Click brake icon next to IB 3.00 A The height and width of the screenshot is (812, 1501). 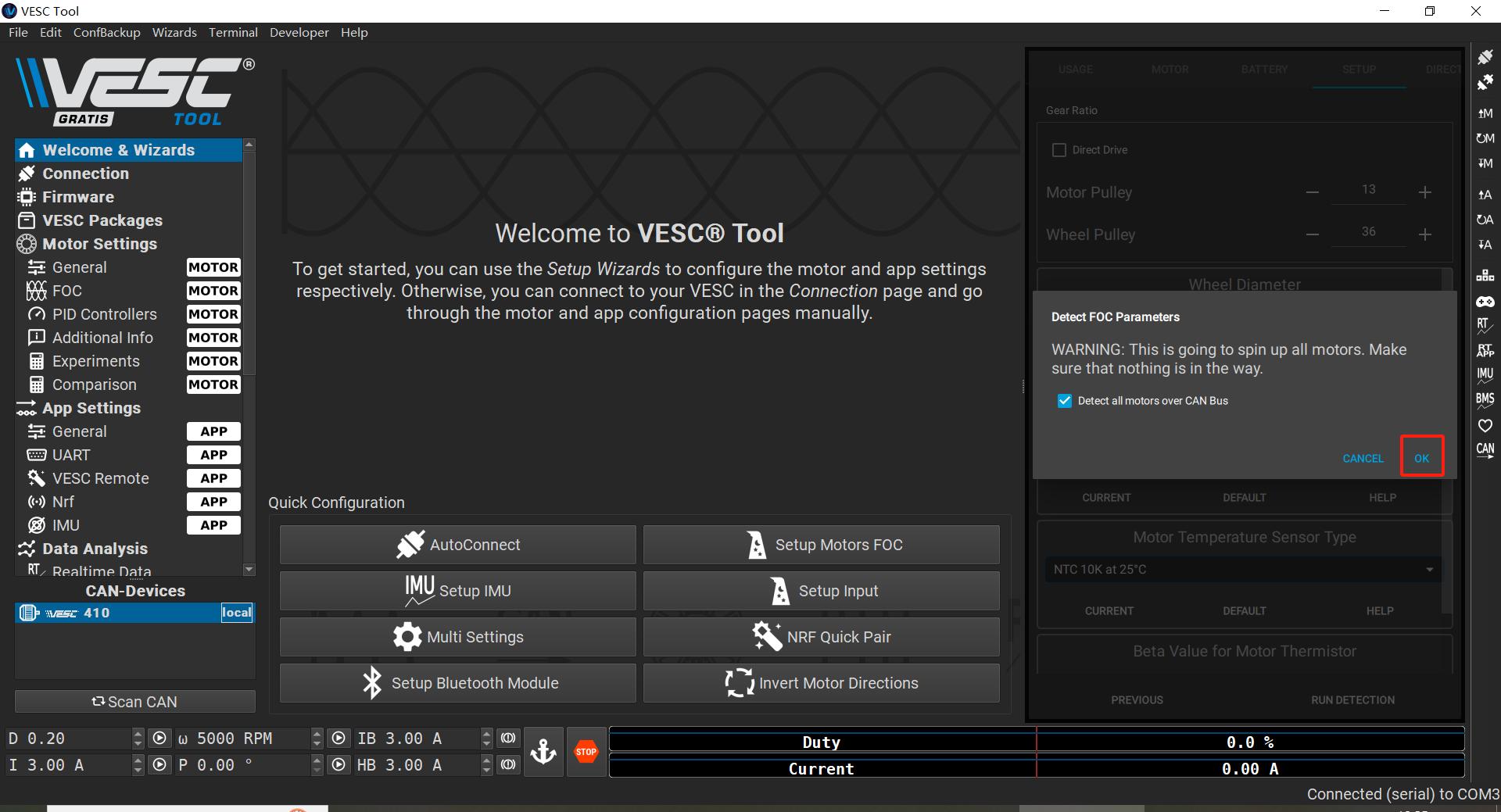(508, 739)
